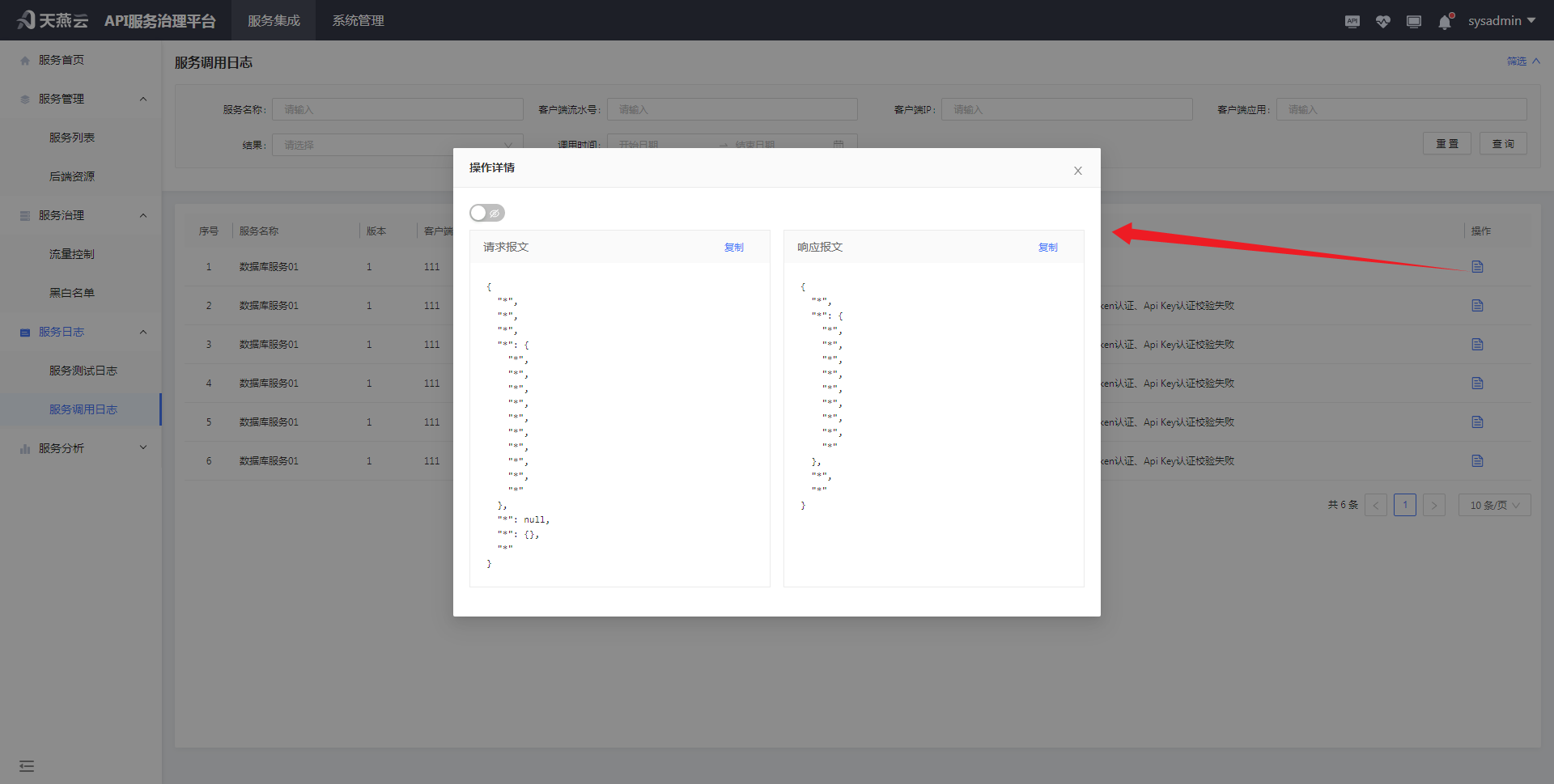The image size is (1554, 784).
Task: Copy the 请求报文 content
Action: click(x=733, y=248)
